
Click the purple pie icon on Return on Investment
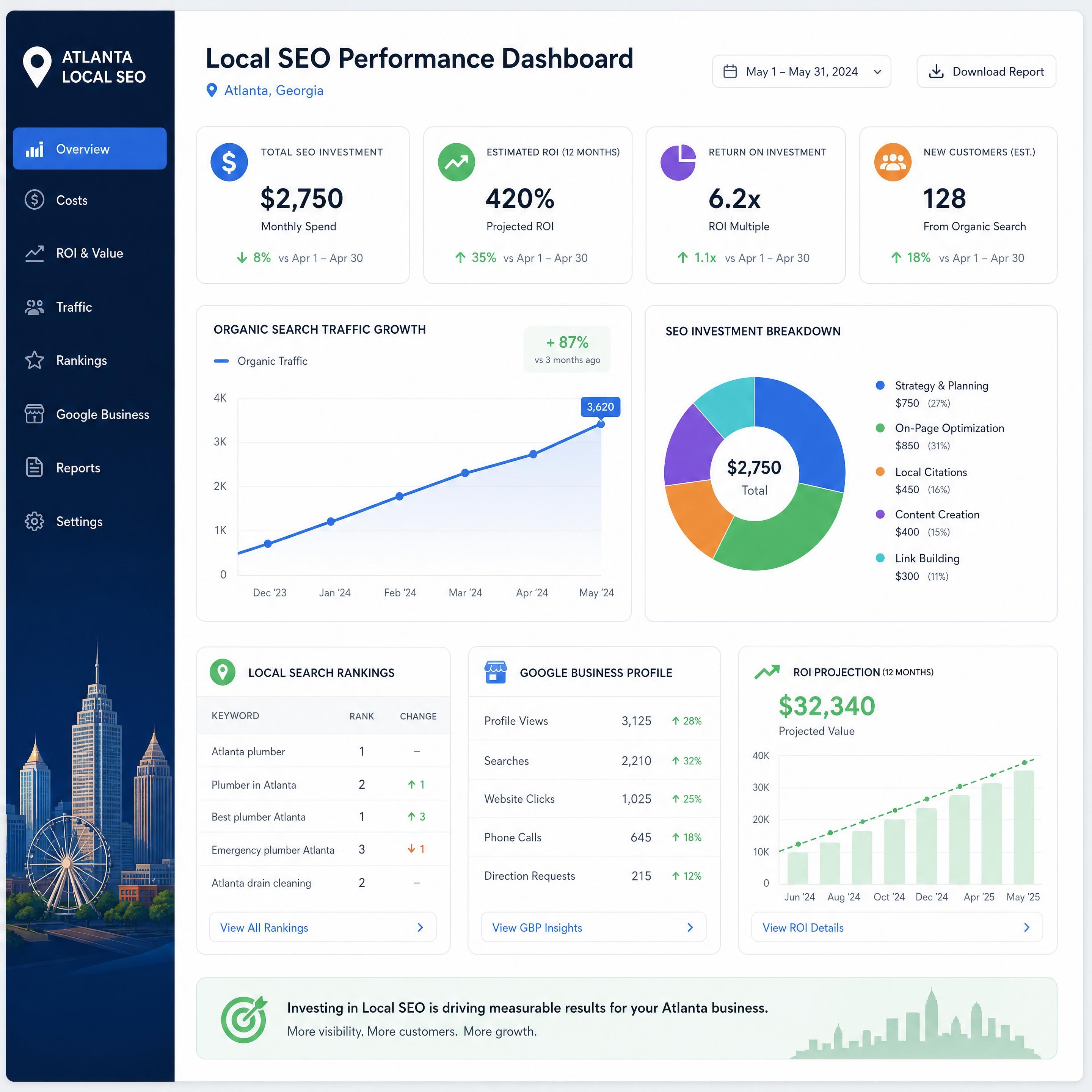click(x=678, y=162)
